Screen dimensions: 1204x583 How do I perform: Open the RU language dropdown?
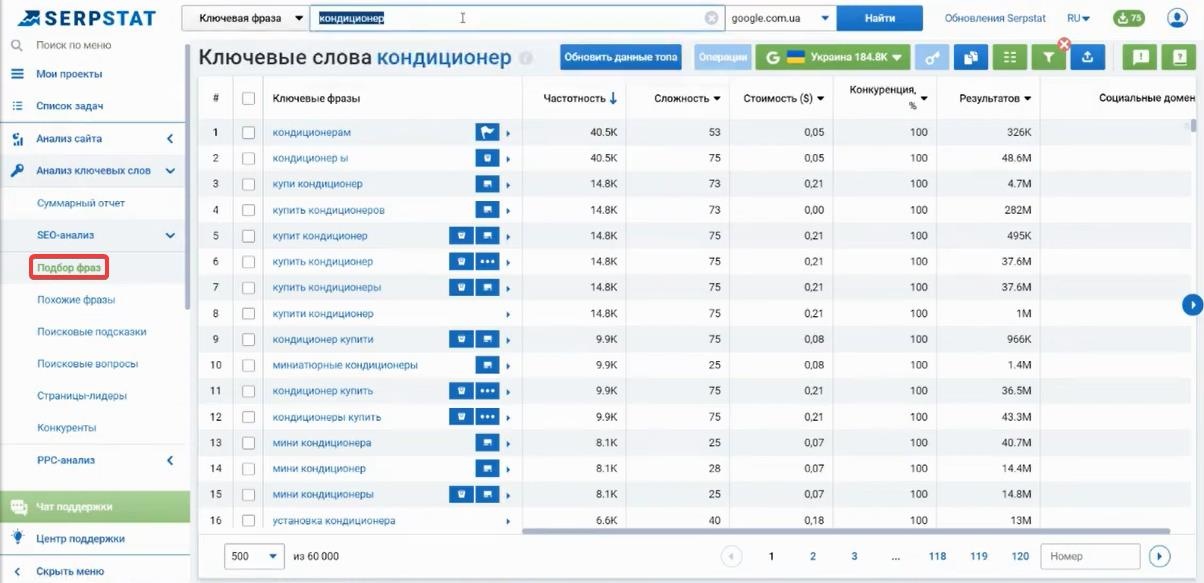pos(1078,18)
